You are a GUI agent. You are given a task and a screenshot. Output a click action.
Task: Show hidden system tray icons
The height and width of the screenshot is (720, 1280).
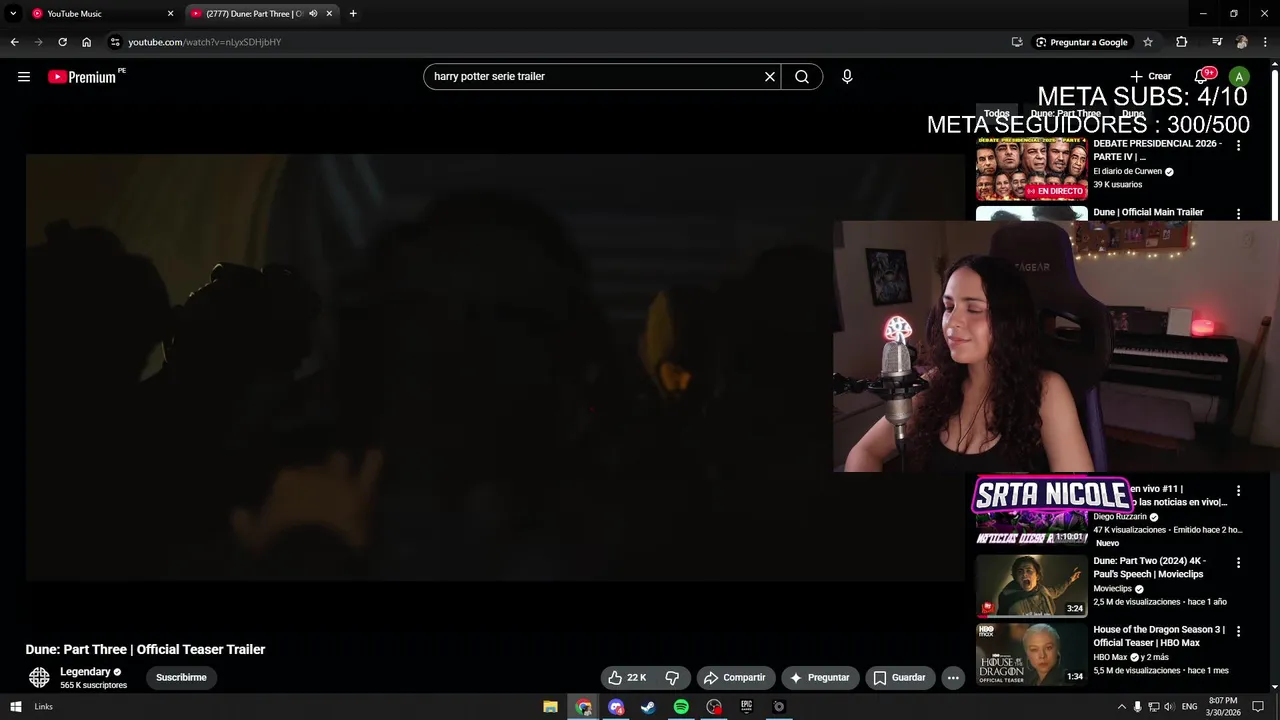(x=1121, y=707)
